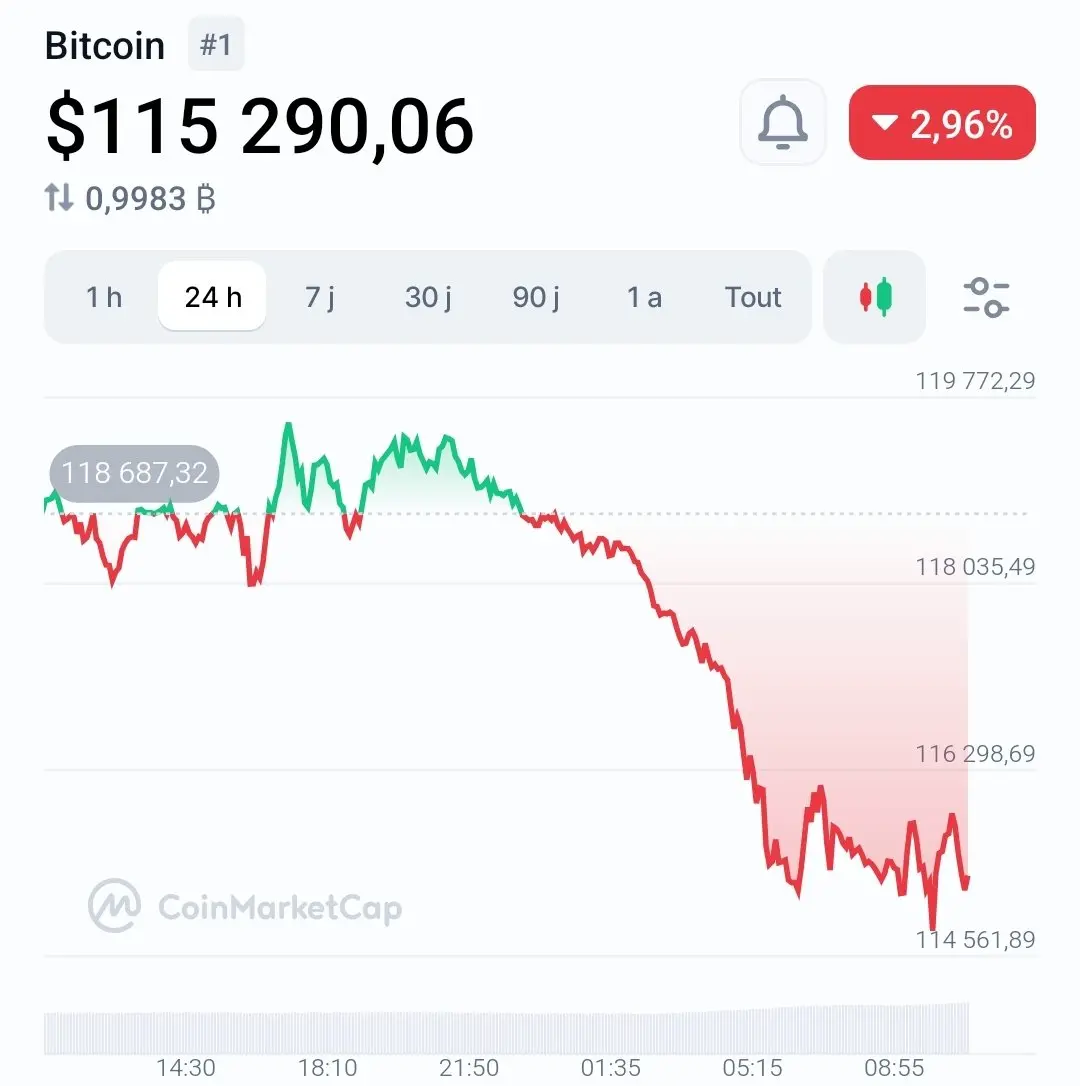1080x1086 pixels.
Task: Open chart settings sliders icon
Action: [986, 297]
